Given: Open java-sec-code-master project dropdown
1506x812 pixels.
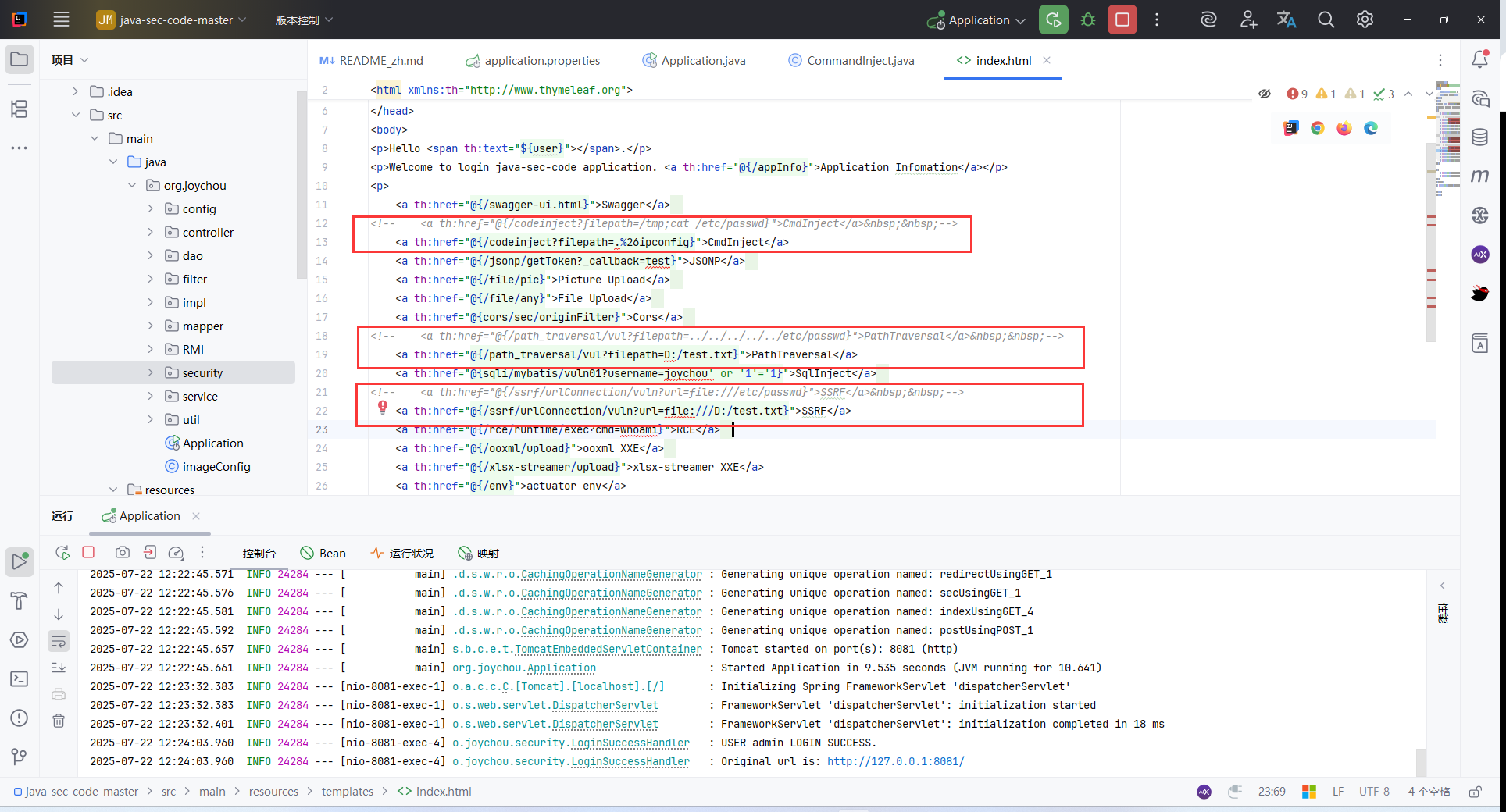Looking at the screenshot, I should pos(171,20).
